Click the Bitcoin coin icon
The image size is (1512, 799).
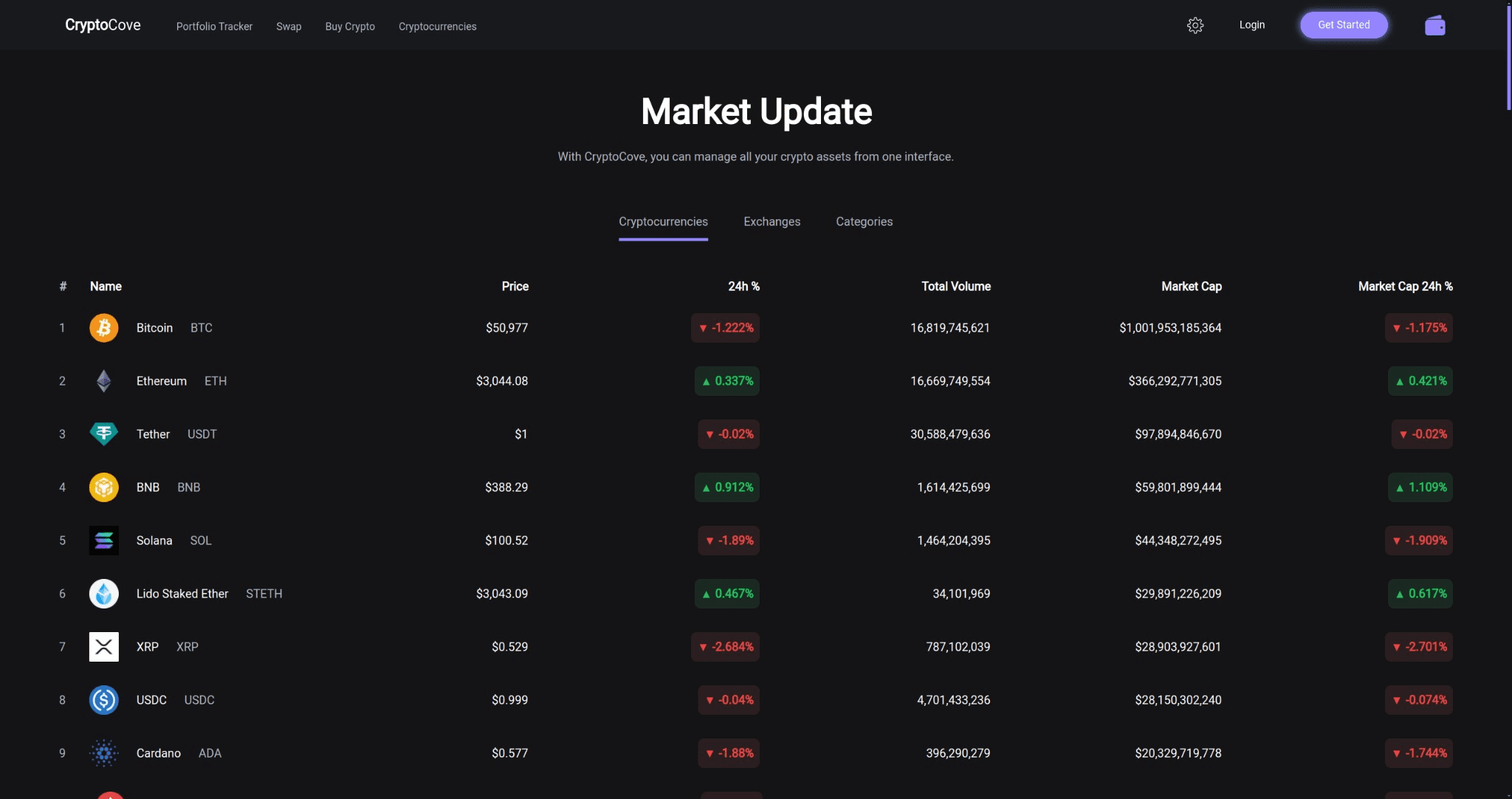[x=103, y=327]
